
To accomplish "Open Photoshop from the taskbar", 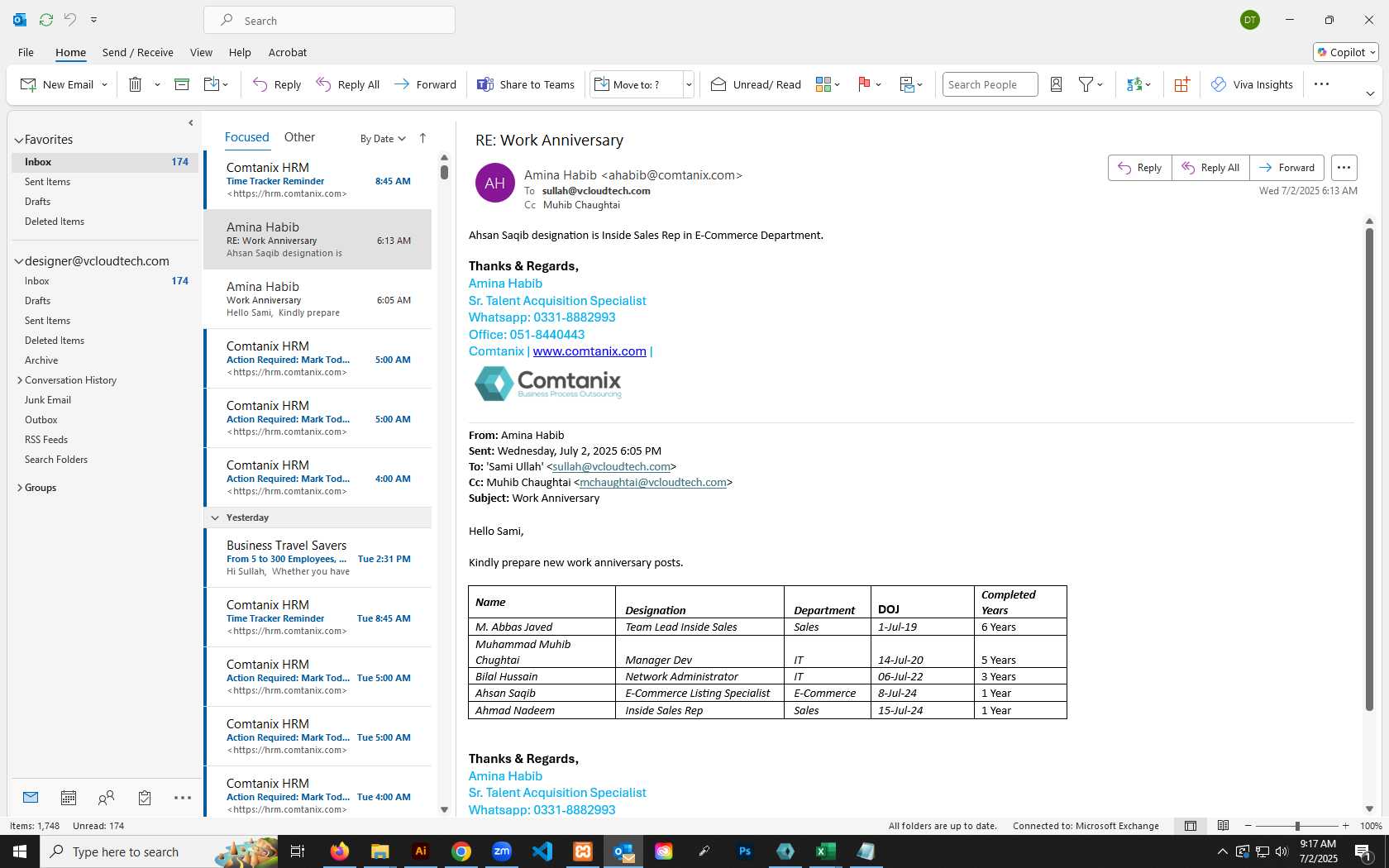I will click(745, 851).
